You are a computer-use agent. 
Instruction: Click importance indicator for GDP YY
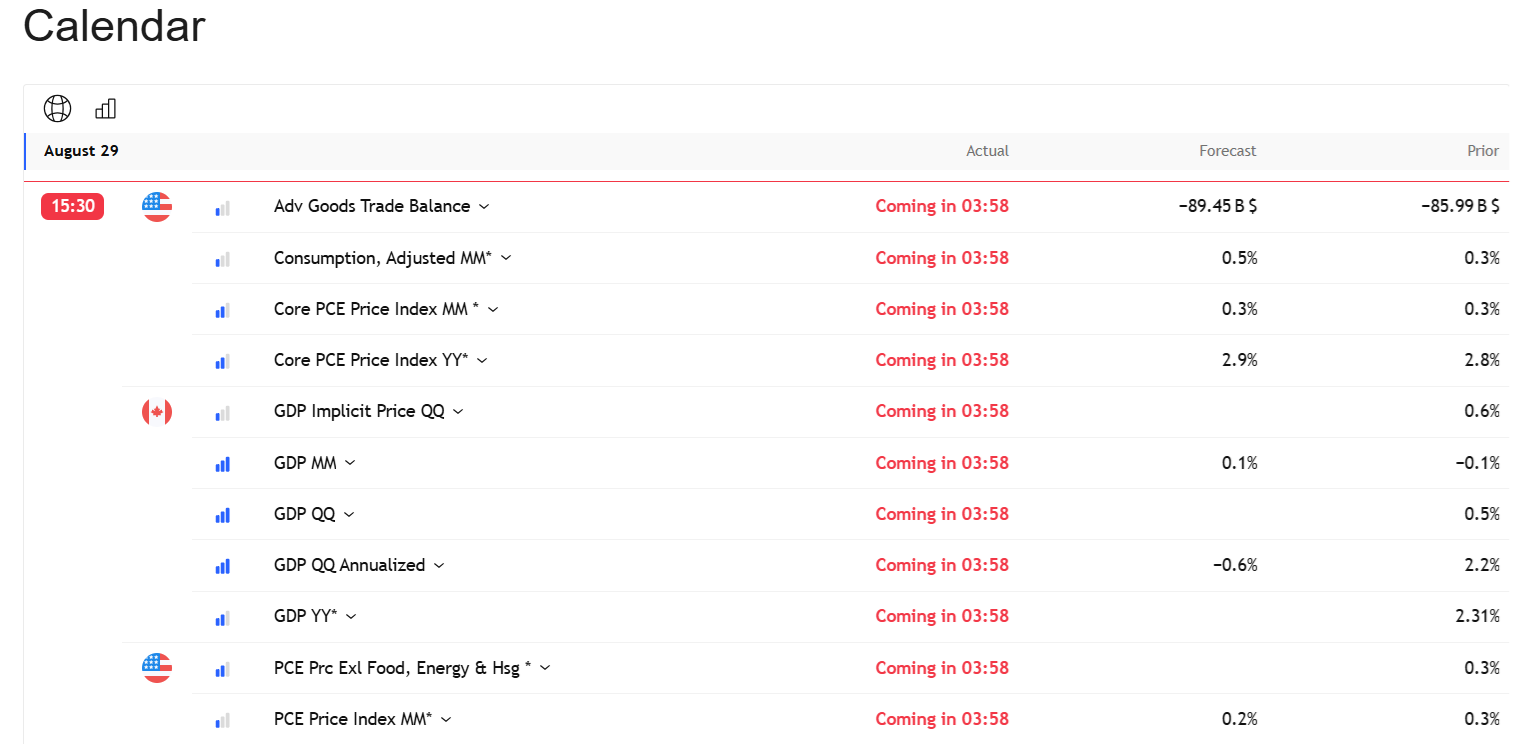pyautogui.click(x=222, y=618)
